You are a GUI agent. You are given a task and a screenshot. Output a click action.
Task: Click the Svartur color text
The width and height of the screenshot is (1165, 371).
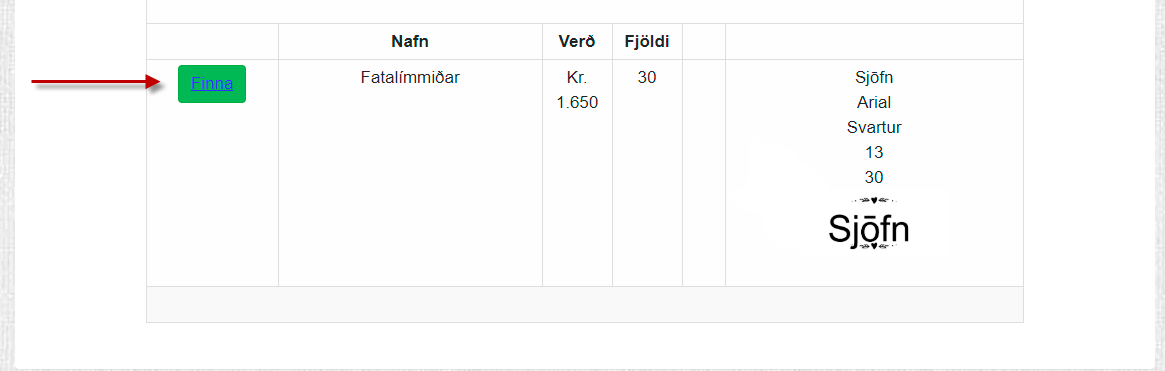click(874, 127)
